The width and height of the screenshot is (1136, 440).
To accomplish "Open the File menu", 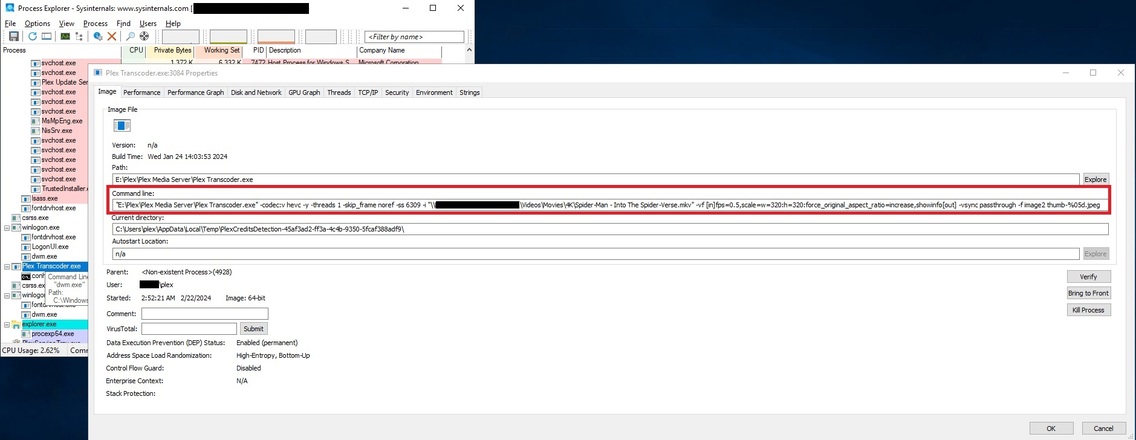I will (10, 23).
